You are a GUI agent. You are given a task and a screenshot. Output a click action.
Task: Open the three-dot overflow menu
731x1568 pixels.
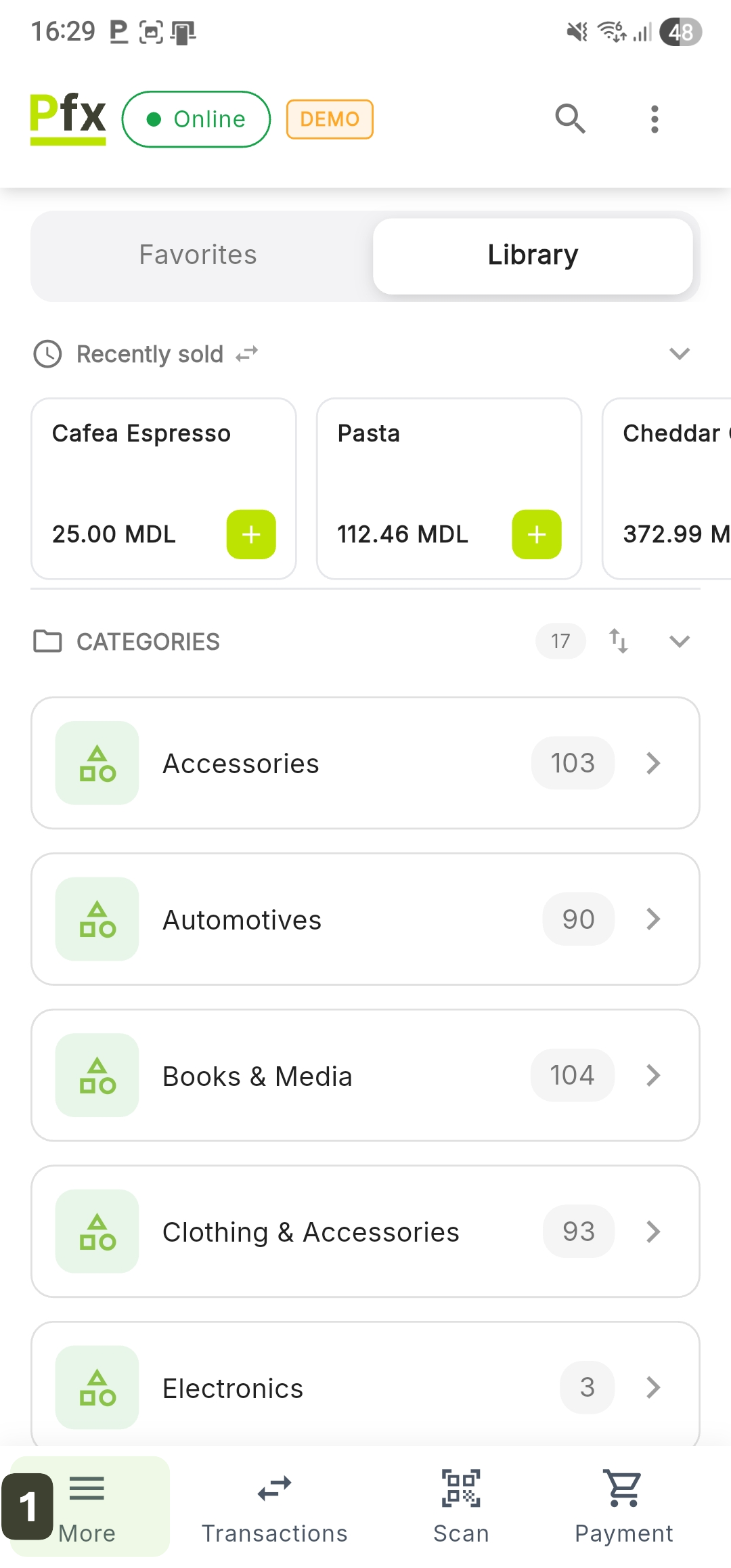tap(654, 119)
